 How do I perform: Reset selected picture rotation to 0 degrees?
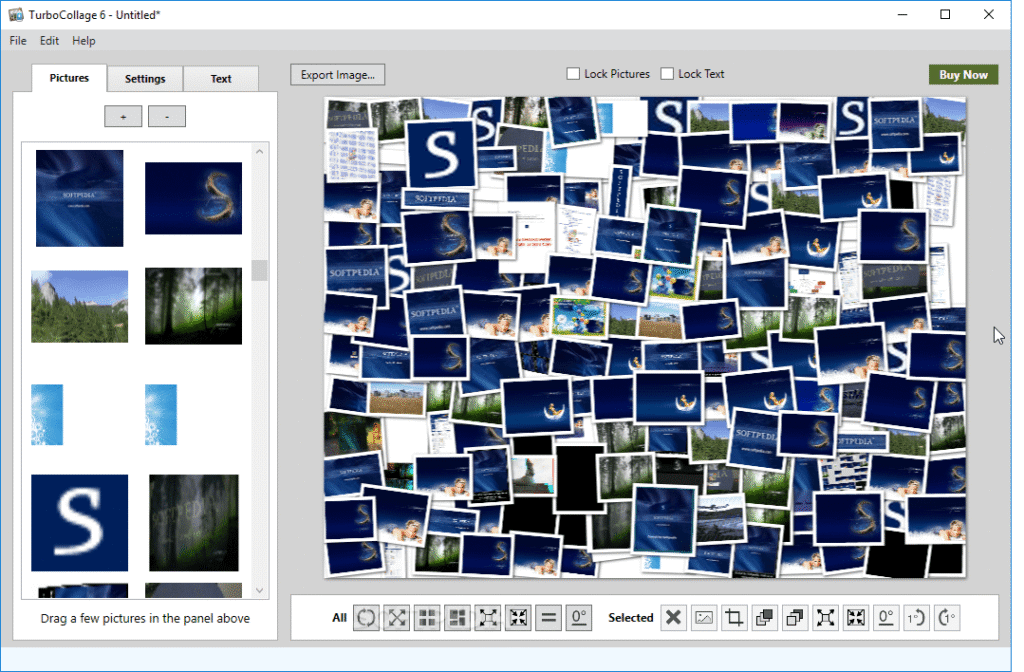tap(886, 618)
